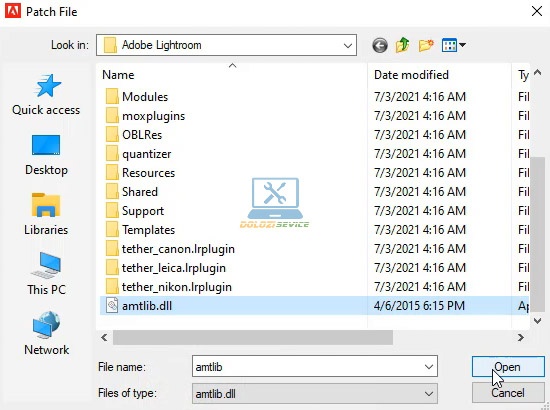Expand the Files of type dropdown
550x410 pixels.
(x=429, y=394)
